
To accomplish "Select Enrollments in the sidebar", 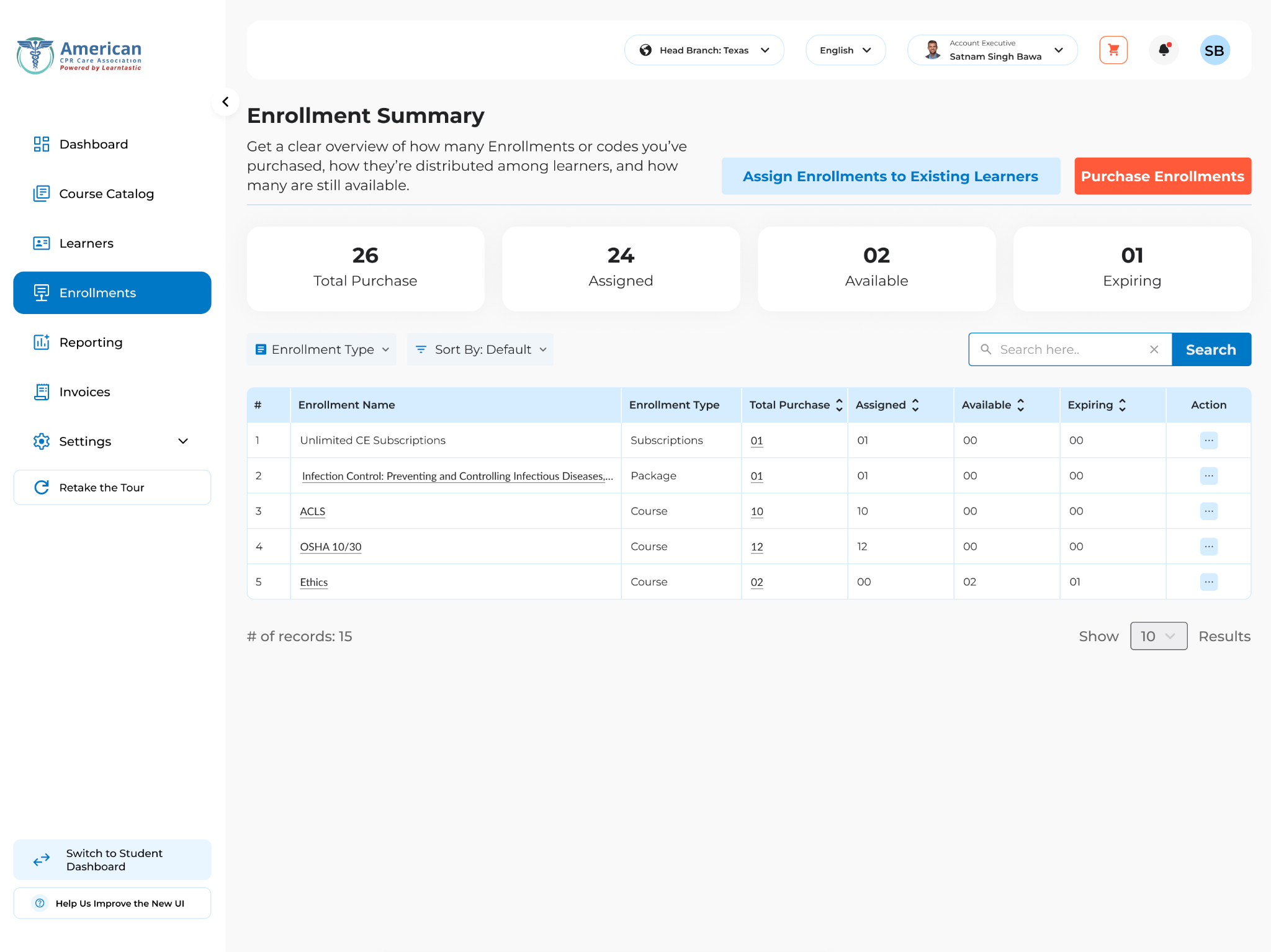I will coord(112,293).
